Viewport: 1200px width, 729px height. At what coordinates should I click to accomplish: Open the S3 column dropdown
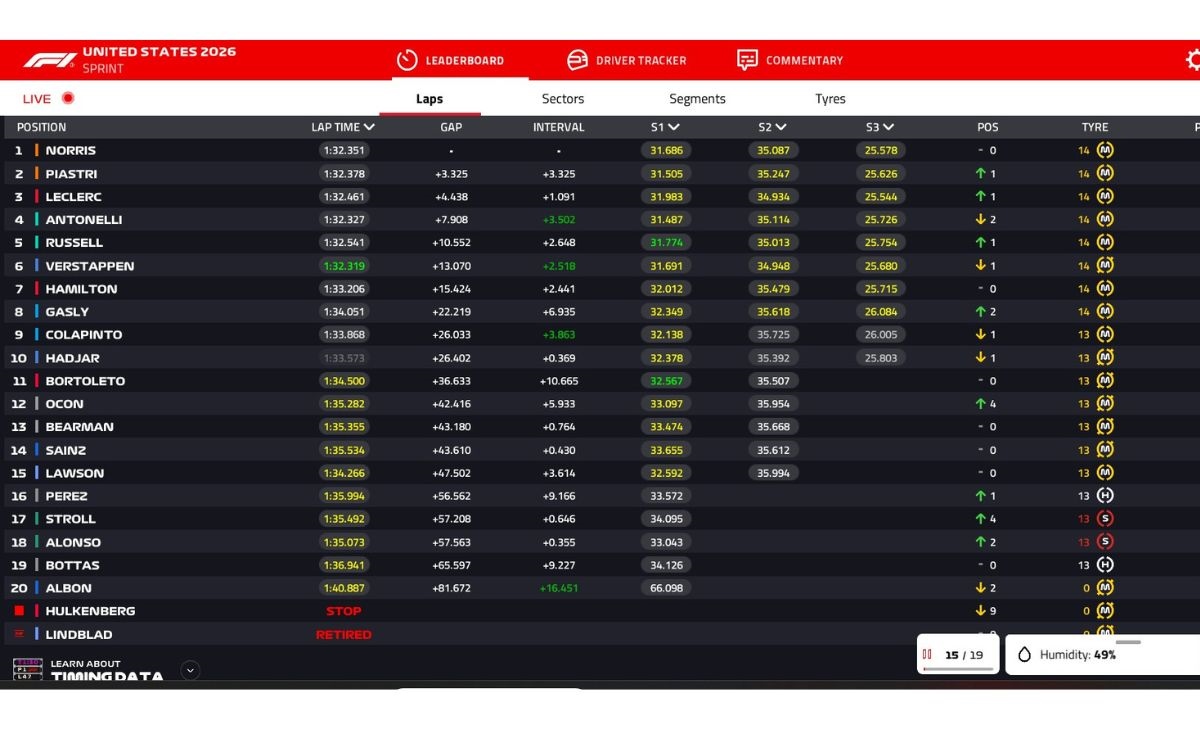click(888, 127)
